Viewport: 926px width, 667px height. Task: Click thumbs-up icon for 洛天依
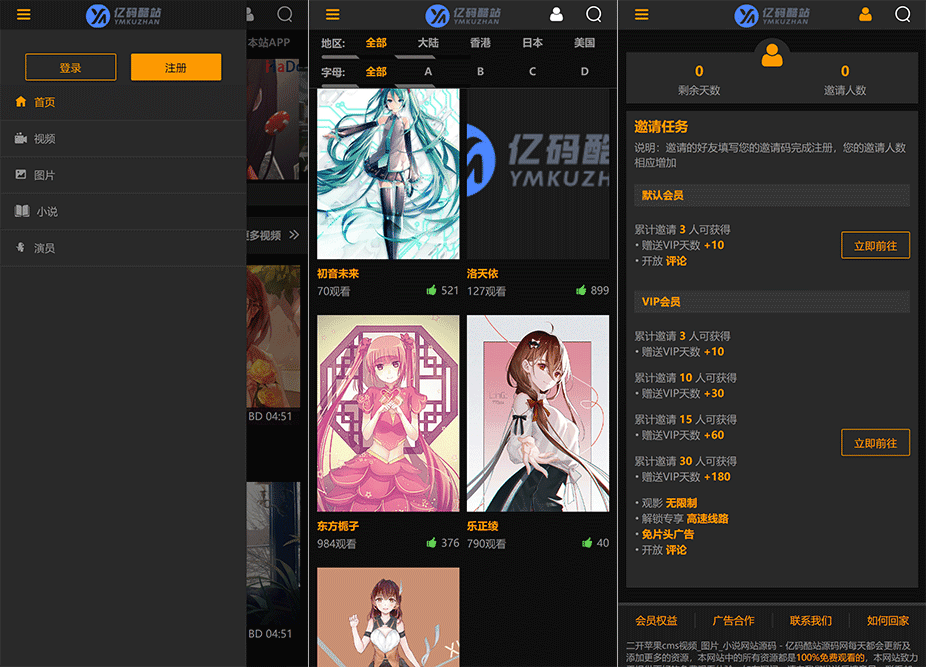[x=581, y=290]
